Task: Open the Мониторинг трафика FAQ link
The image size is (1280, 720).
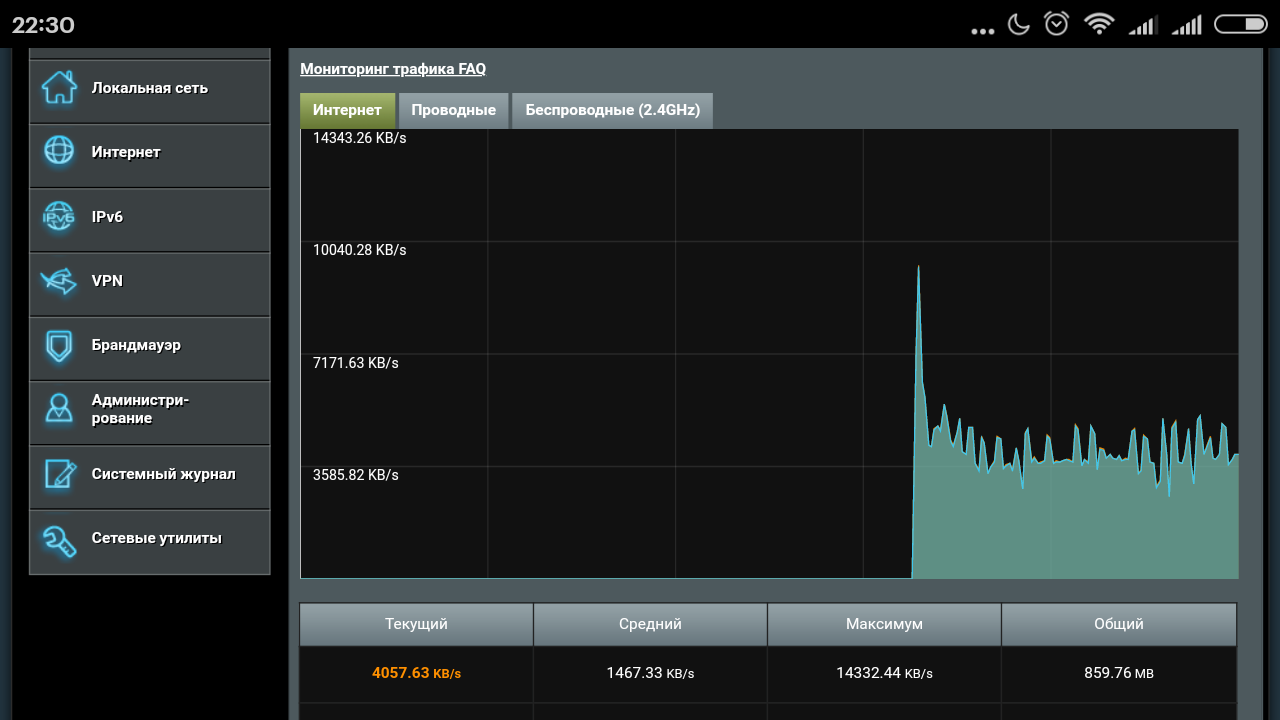Action: click(x=393, y=69)
